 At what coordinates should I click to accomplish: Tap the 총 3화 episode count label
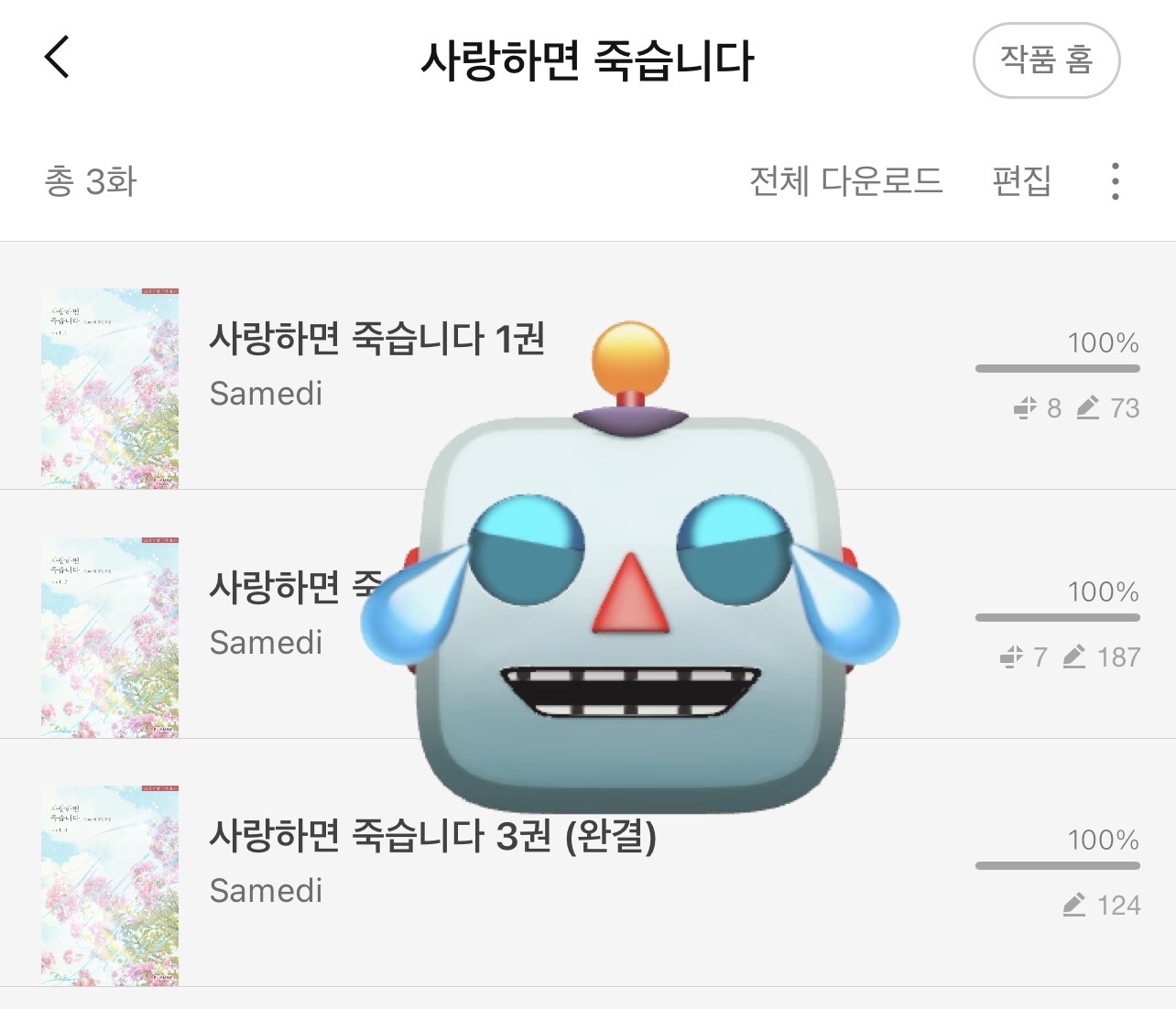[91, 181]
